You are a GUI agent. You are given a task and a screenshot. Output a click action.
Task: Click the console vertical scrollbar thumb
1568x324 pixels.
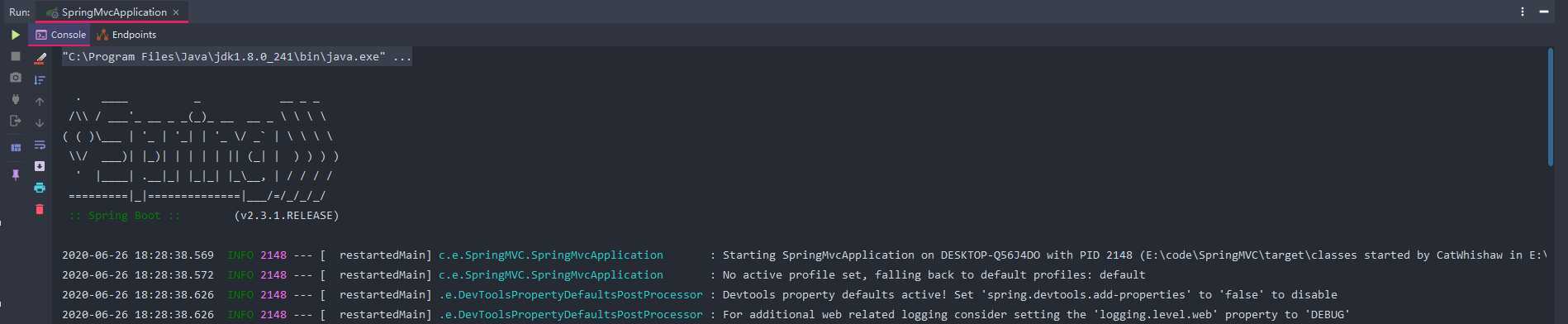pyautogui.click(x=1550, y=107)
